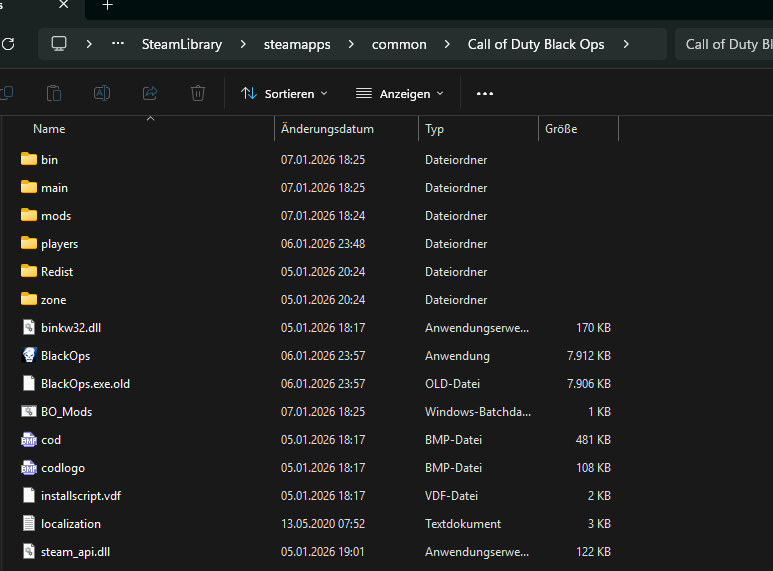Viewport: 773px width, 571px height.
Task: Click the This PC monitor icon in address bar
Action: [59, 44]
